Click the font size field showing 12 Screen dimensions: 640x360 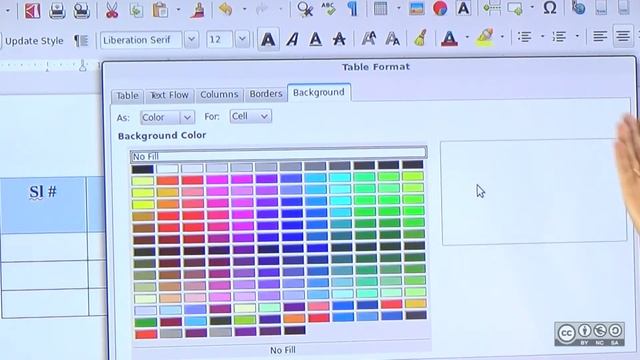tap(220, 40)
